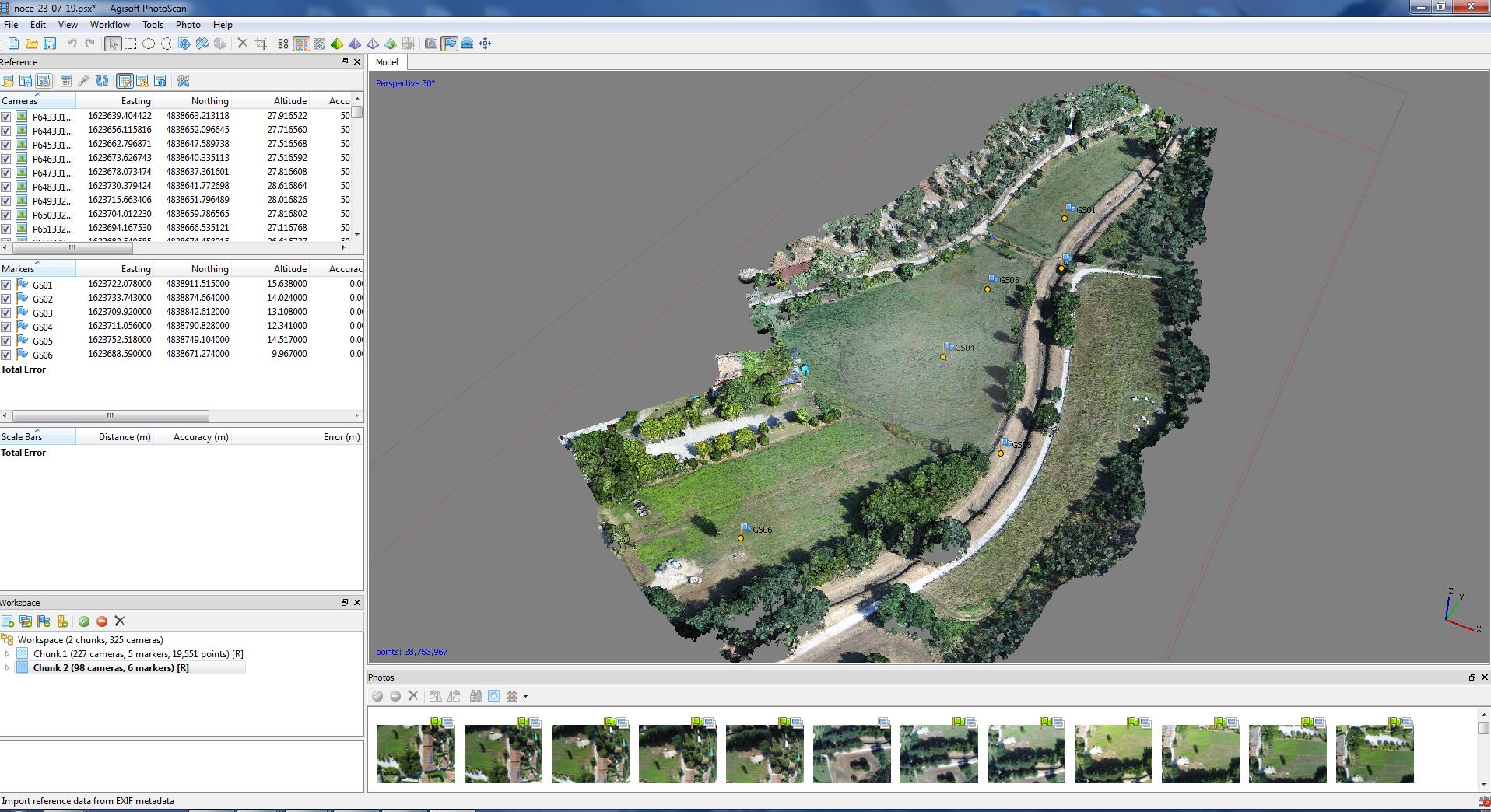Show the shaded model view (green pyramid)
Viewport: 1491px width, 812px height.
coord(337,44)
